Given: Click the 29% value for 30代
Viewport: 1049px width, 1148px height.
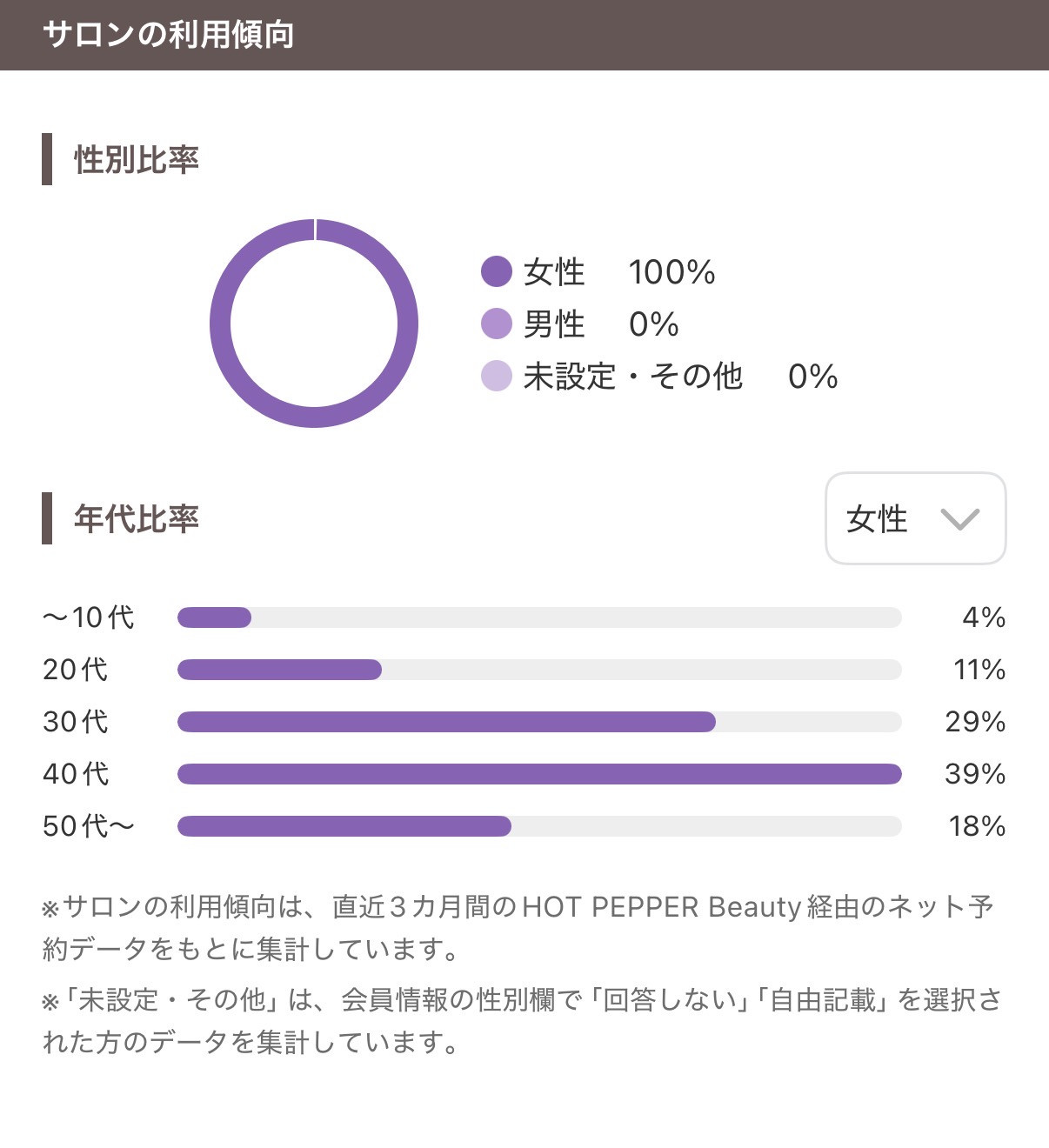Looking at the screenshot, I should (x=975, y=722).
